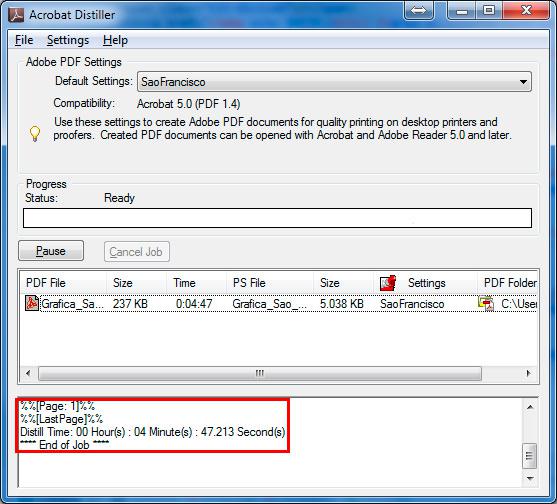Click the empty progress bar
Image resolution: width=557 pixels, height=504 pixels.
pyautogui.click(x=277, y=218)
